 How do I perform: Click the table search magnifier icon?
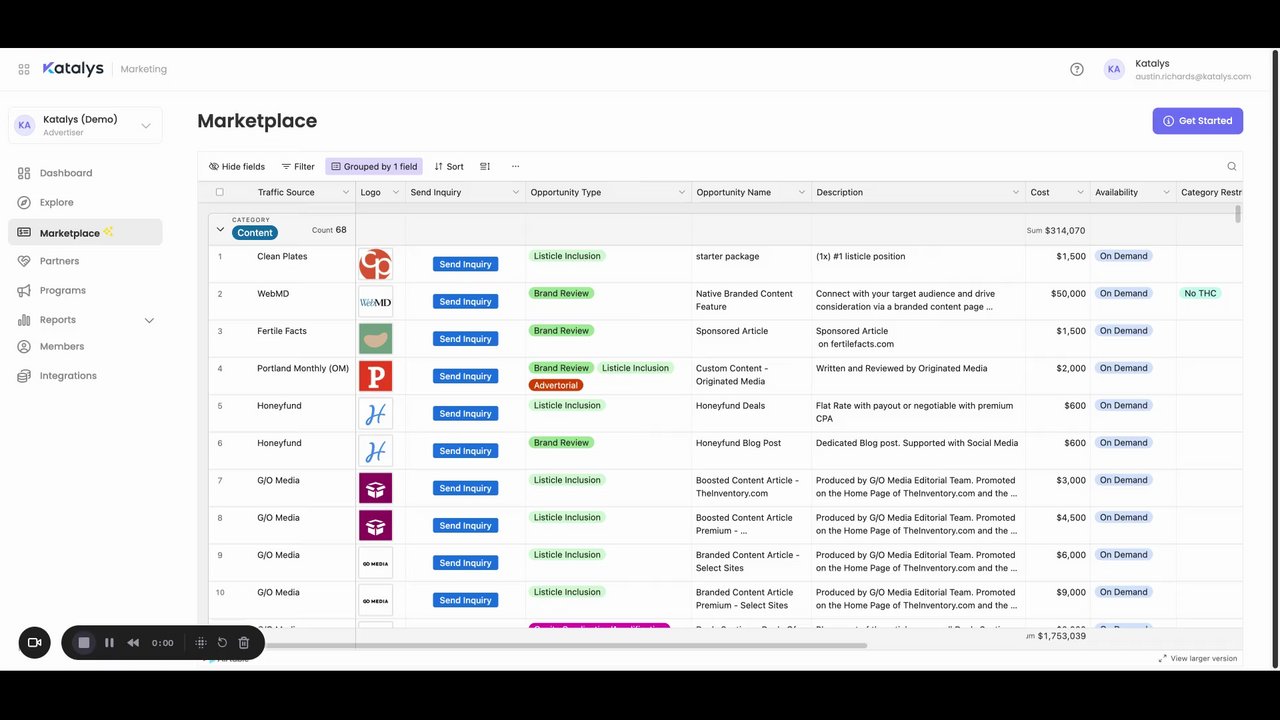(1232, 167)
